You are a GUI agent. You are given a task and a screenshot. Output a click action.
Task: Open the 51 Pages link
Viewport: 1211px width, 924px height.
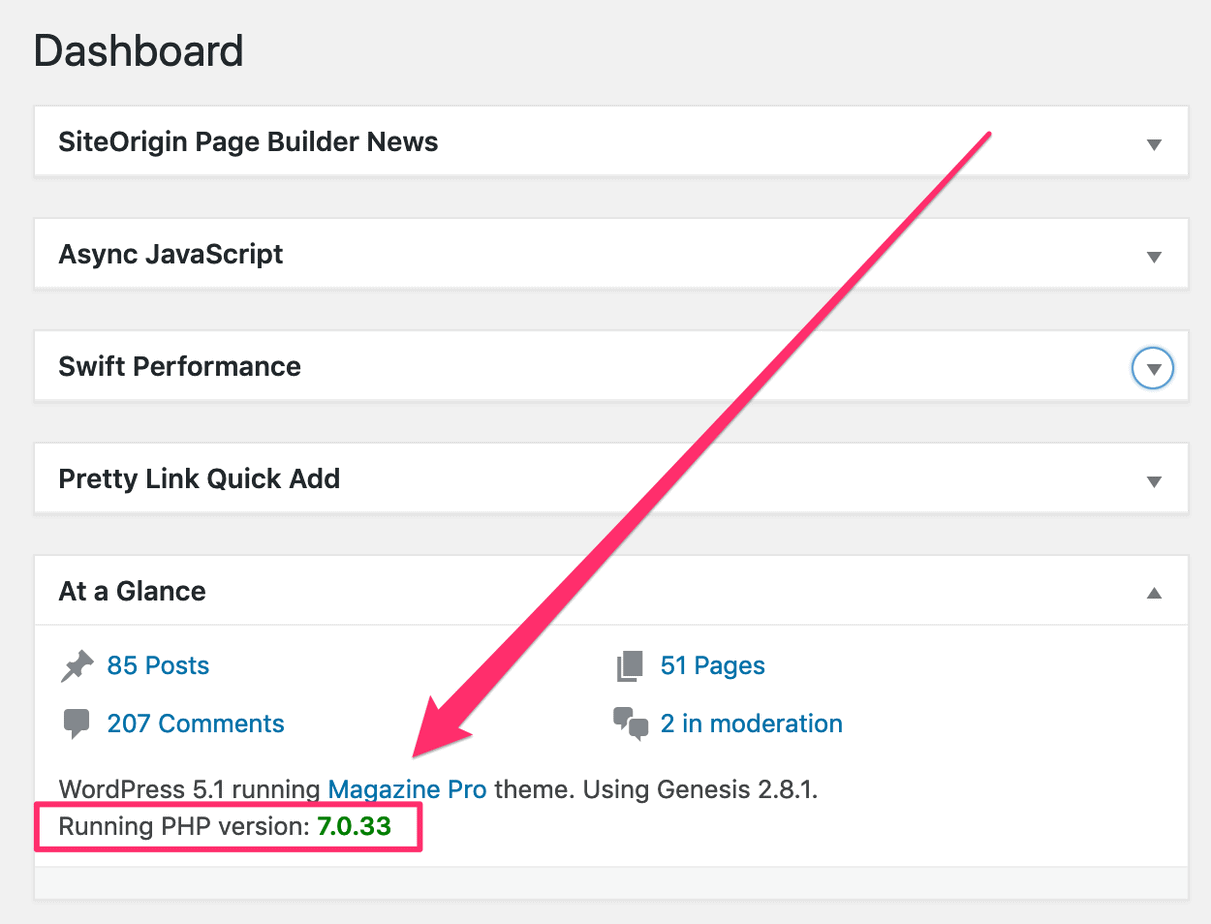coord(713,666)
